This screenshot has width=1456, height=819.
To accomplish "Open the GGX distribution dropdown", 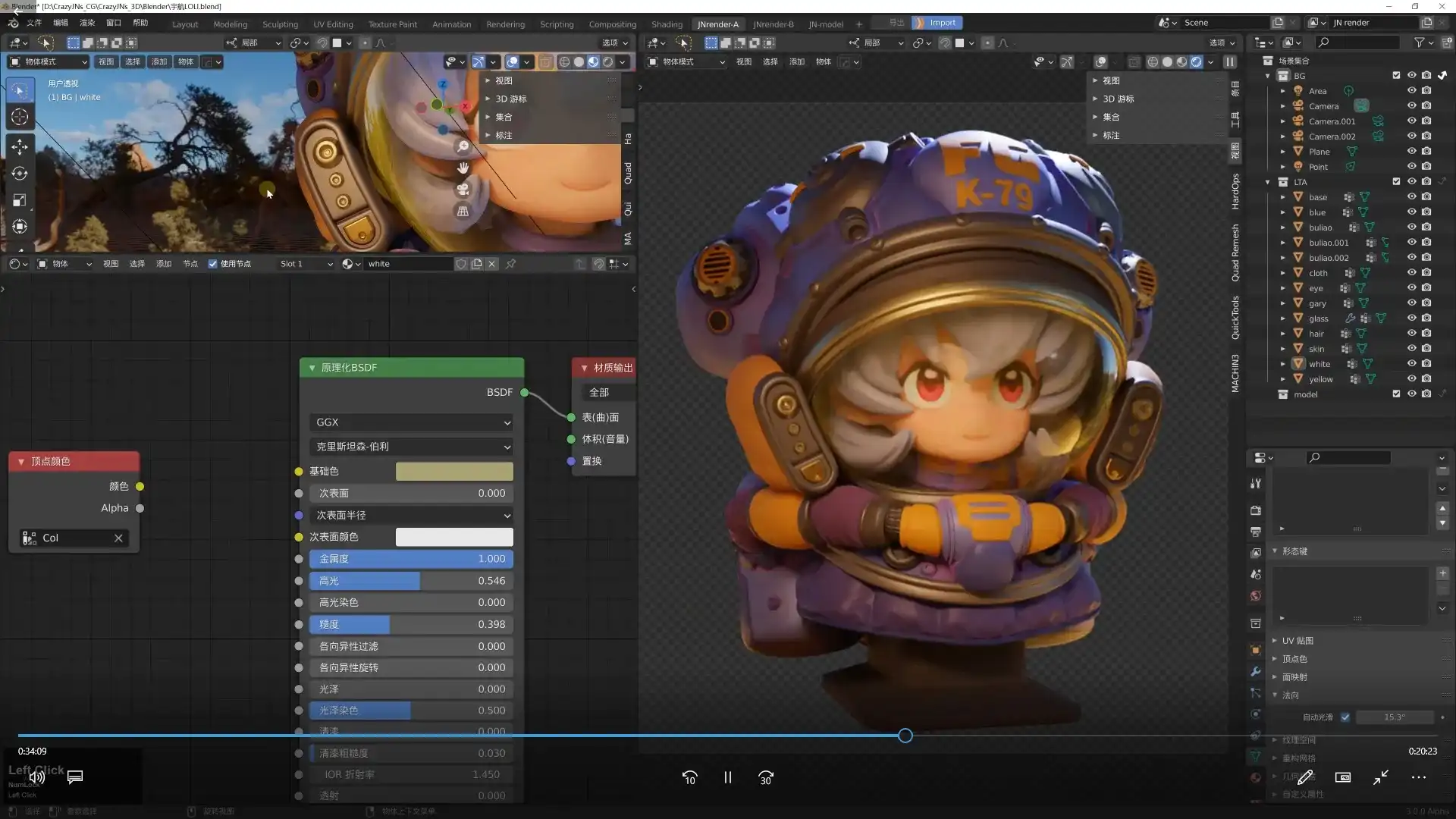I will [x=412, y=422].
